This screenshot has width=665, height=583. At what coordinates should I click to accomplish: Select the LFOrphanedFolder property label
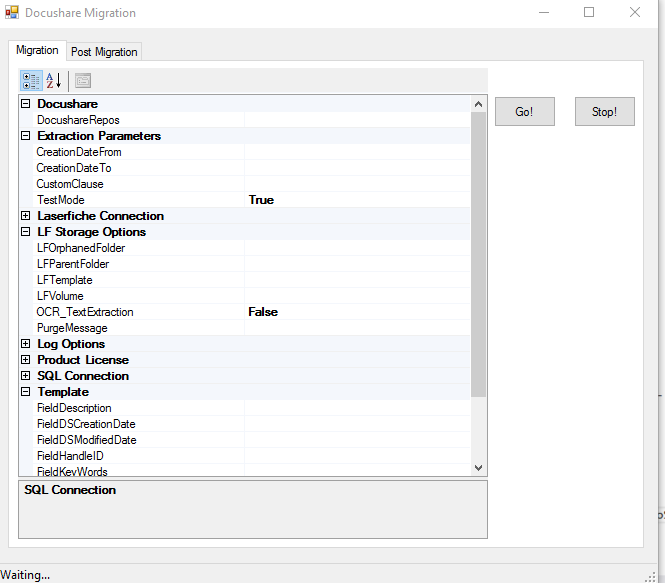81,248
